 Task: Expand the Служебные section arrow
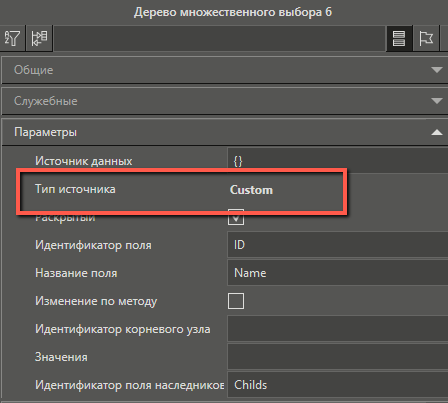[437, 101]
